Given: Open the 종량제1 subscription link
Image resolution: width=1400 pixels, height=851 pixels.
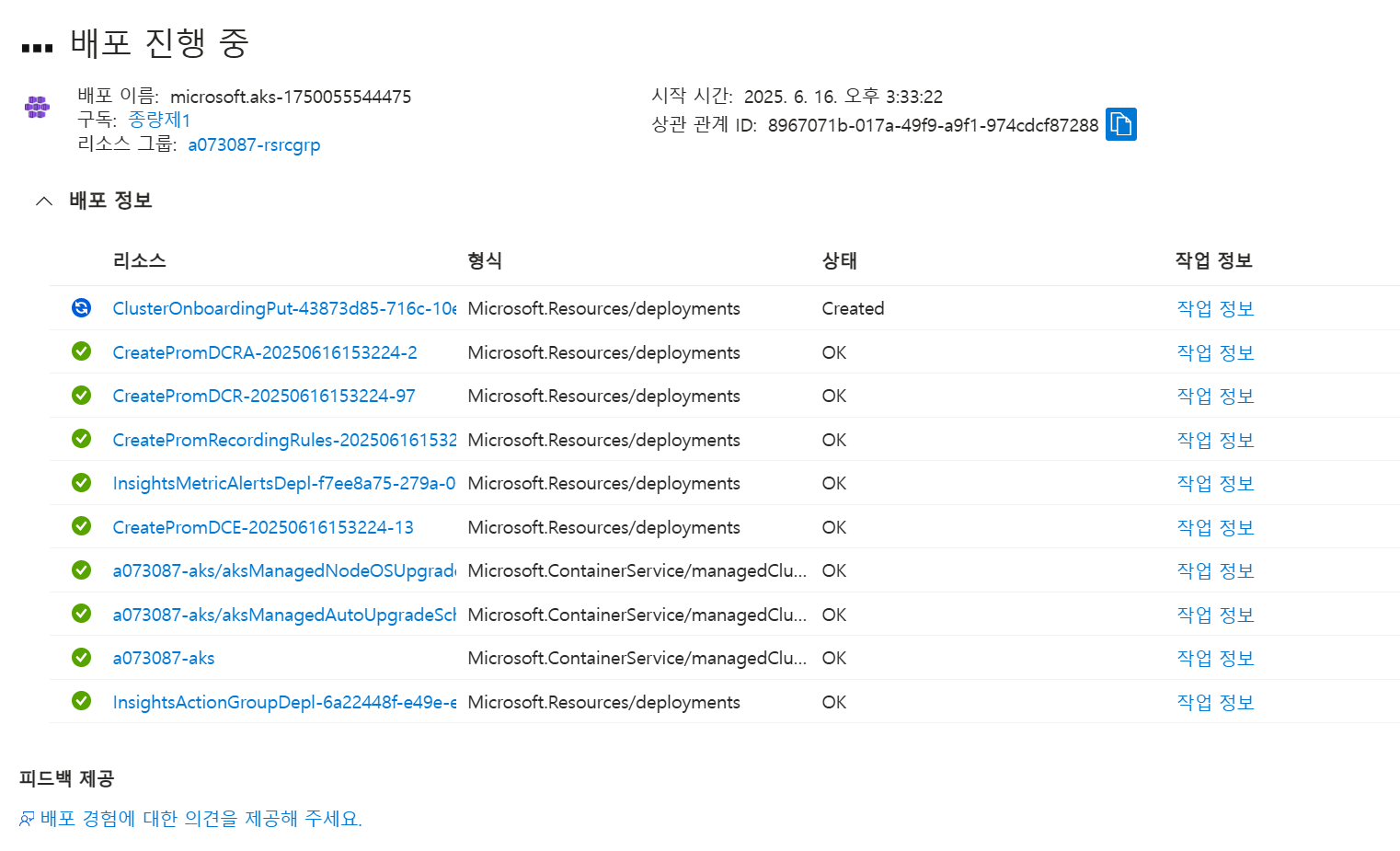Looking at the screenshot, I should pyautogui.click(x=159, y=120).
